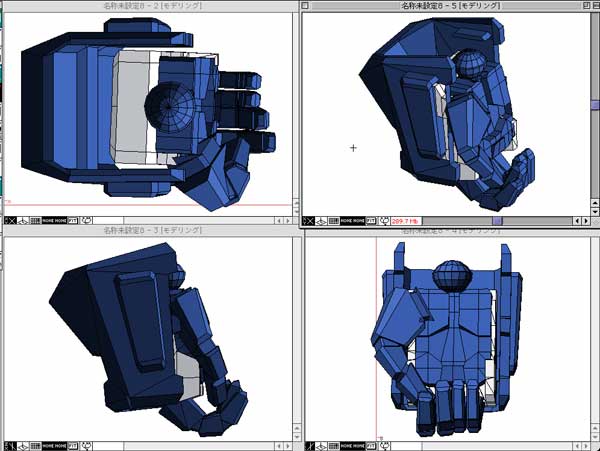This screenshot has height=451, width=600.
Task: Open the right NONE popup in window 8-4
Action: click(359, 446)
